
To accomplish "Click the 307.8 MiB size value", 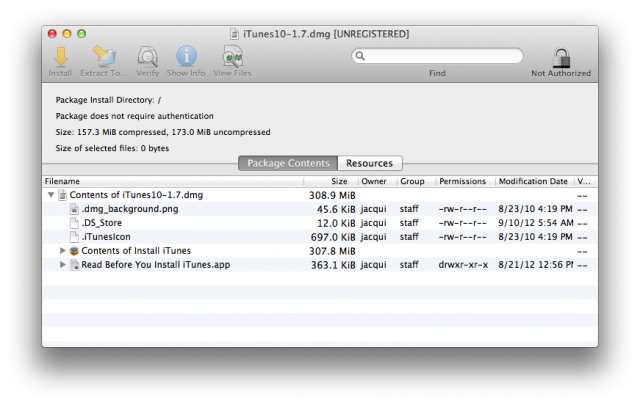I will (332, 251).
